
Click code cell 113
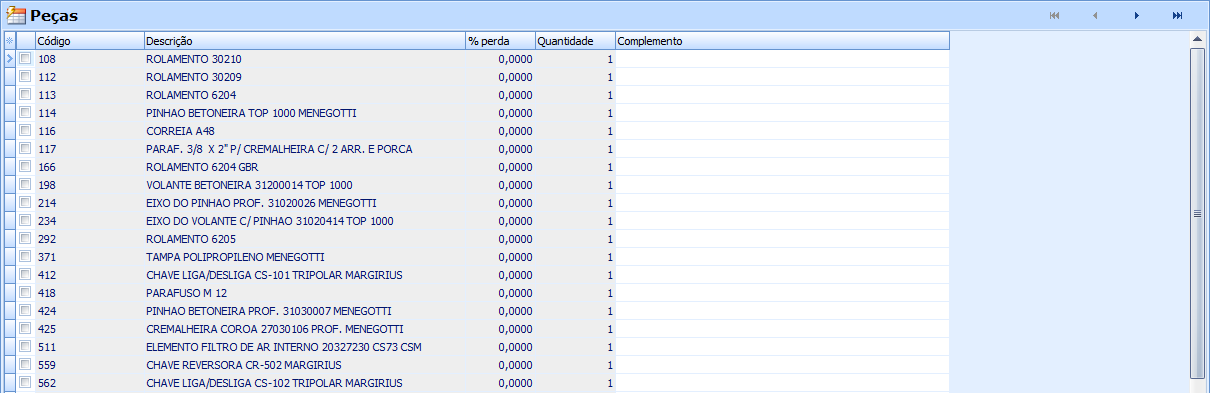(x=89, y=95)
